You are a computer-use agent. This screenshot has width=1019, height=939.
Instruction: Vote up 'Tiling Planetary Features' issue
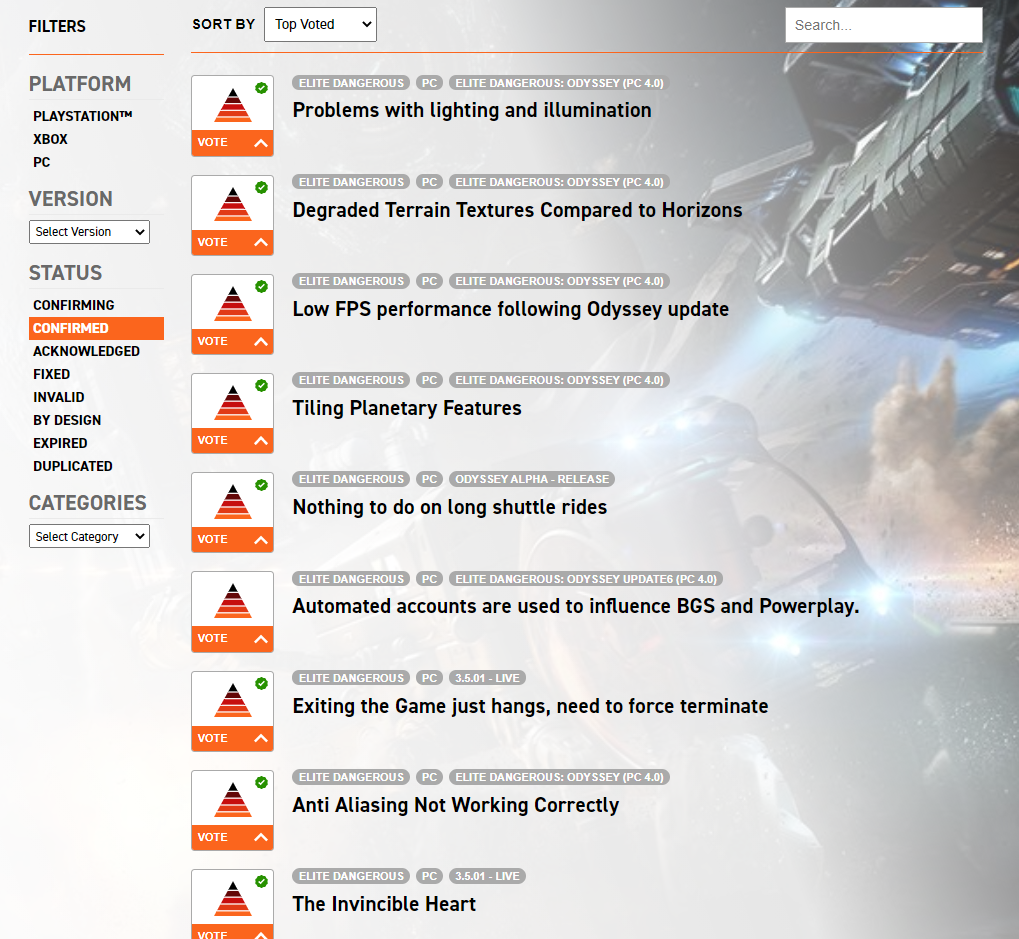pos(232,441)
